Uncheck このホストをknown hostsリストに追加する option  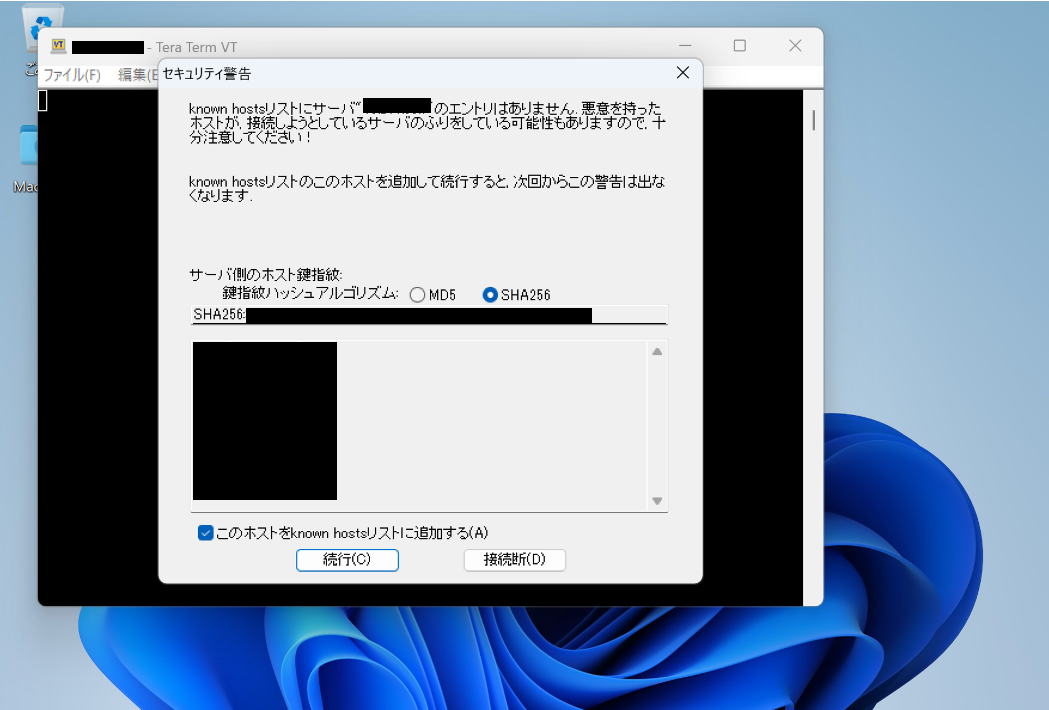(206, 533)
